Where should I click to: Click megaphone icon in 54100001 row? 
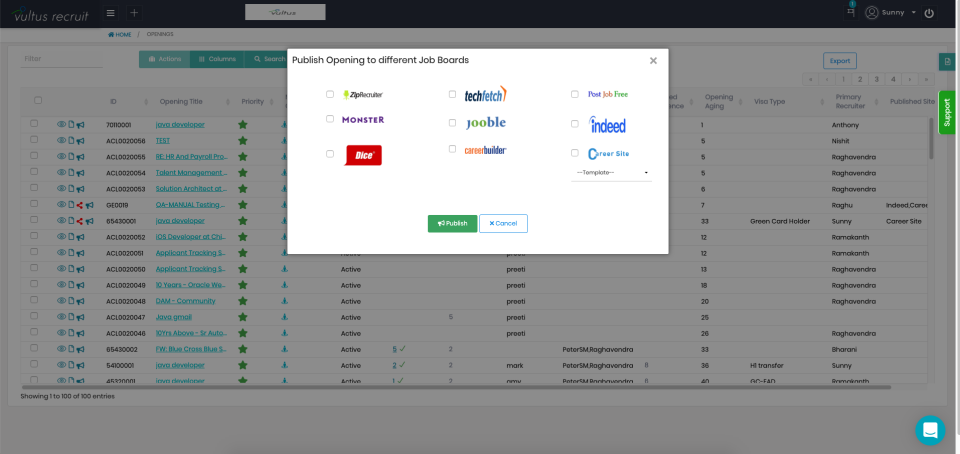(81, 365)
